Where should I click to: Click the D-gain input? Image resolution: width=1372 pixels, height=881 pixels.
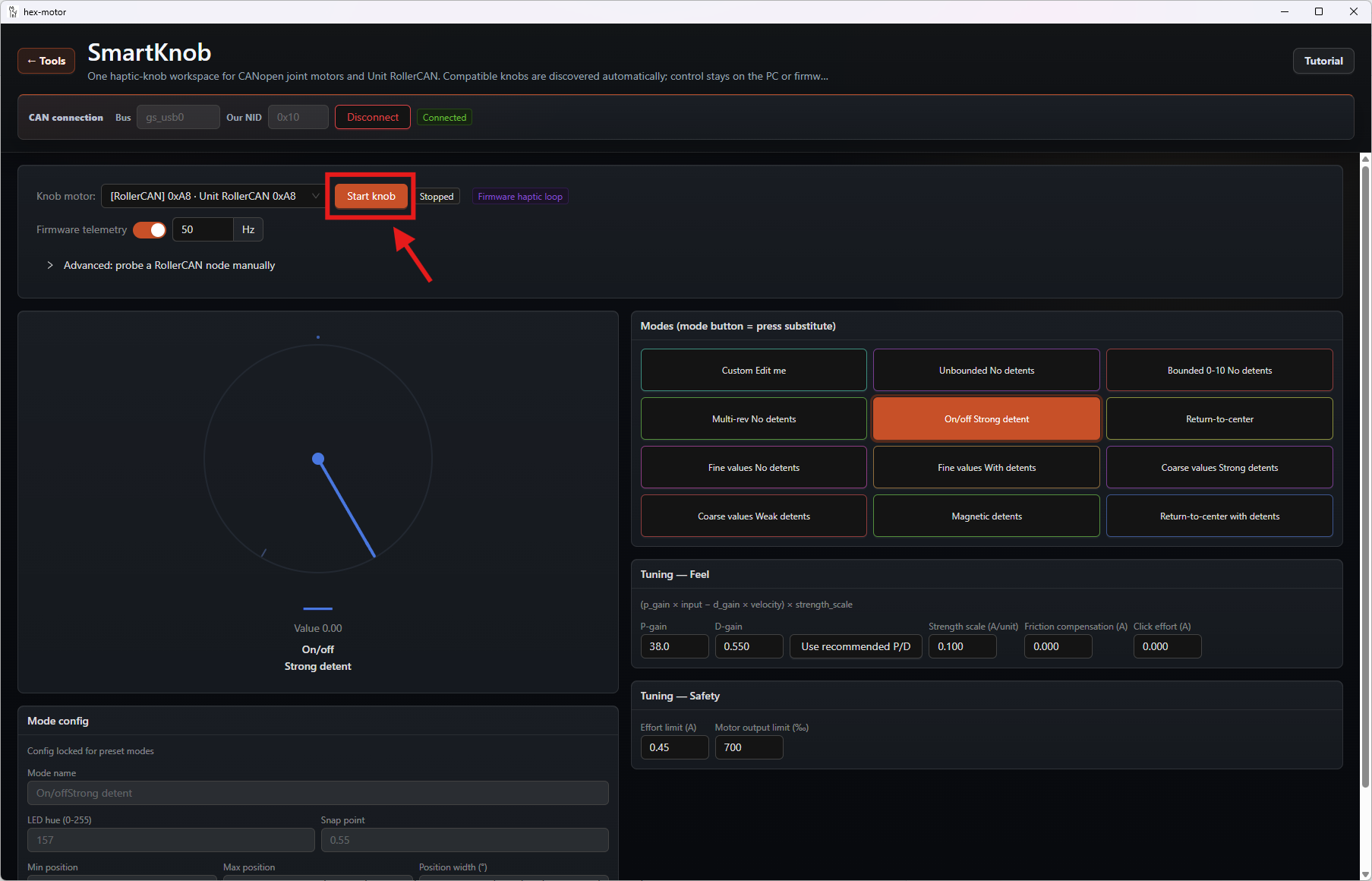pos(749,646)
